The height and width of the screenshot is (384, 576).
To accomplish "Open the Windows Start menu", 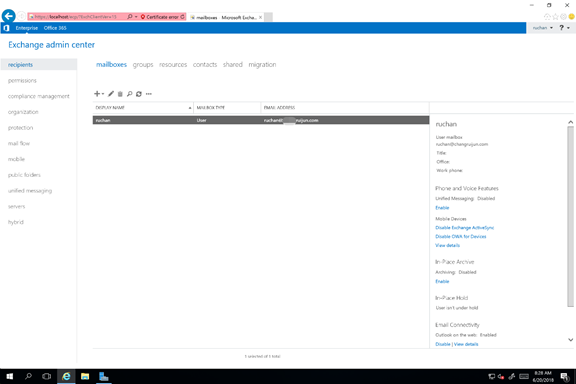I will pyautogui.click(x=10, y=376).
